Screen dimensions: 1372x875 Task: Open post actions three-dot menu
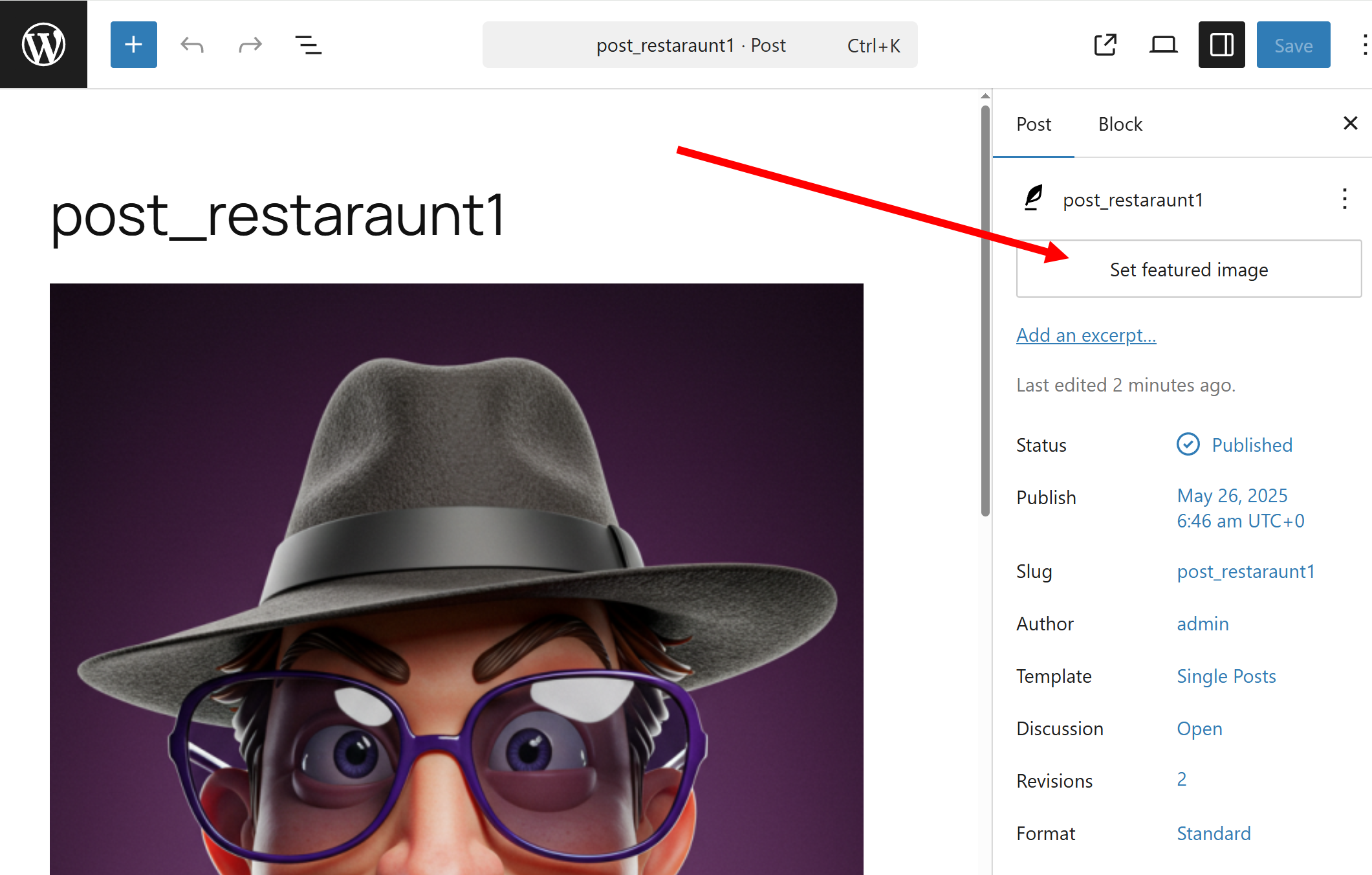[1344, 199]
